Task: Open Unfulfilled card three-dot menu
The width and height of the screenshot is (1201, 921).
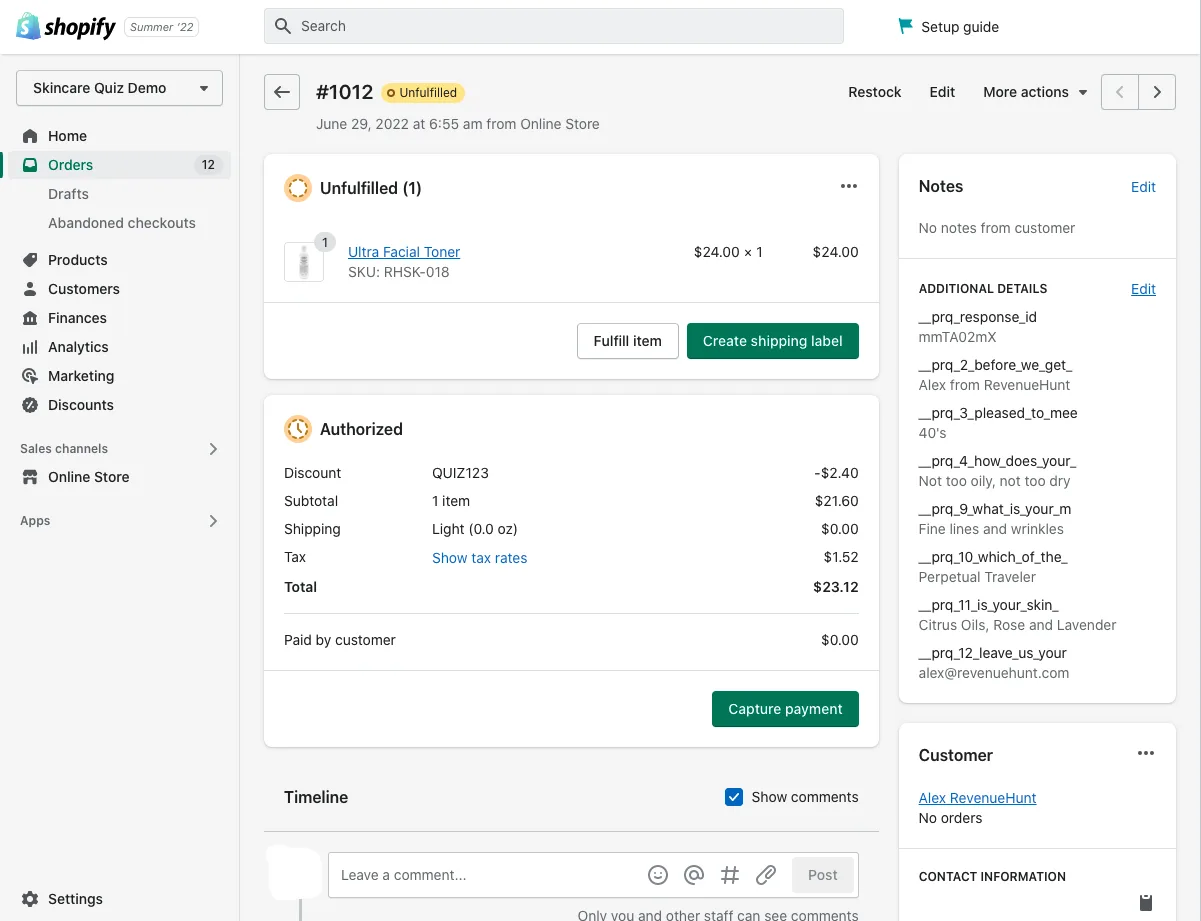Action: tap(849, 186)
